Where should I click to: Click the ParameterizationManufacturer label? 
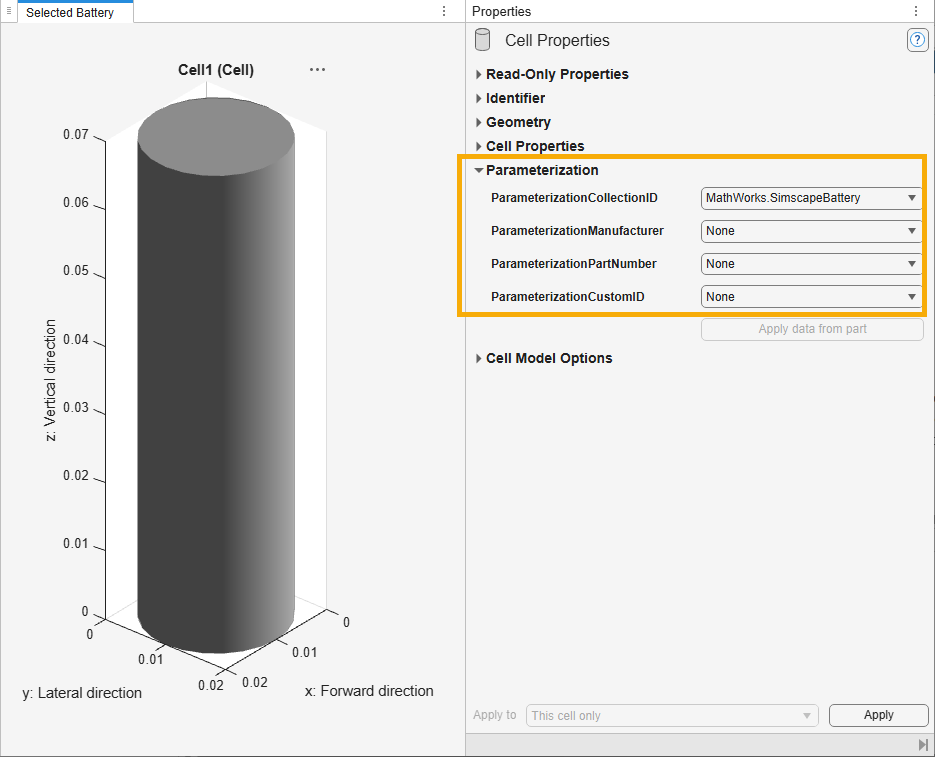click(x=577, y=231)
